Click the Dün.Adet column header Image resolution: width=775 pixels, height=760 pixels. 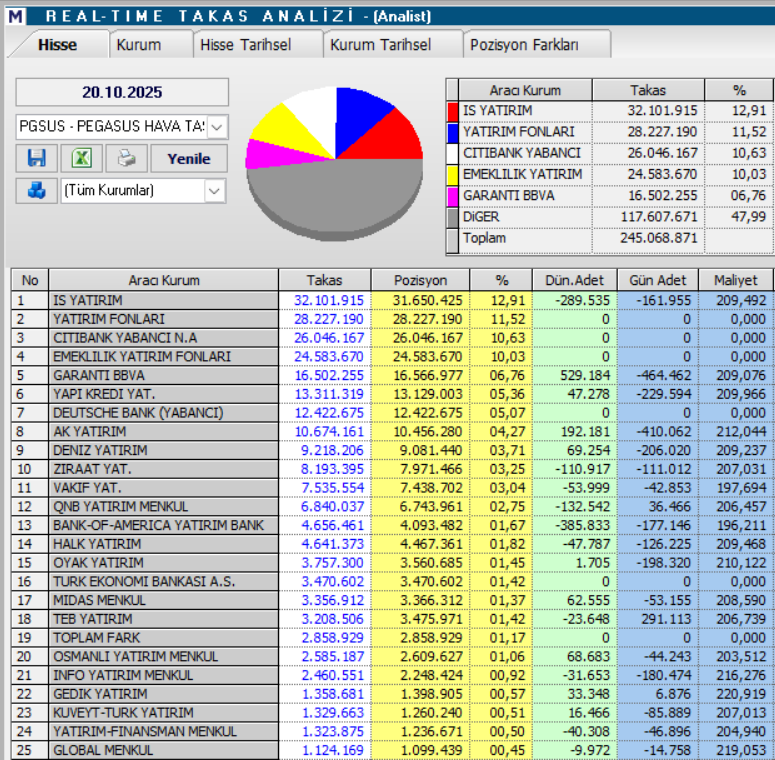tap(574, 280)
